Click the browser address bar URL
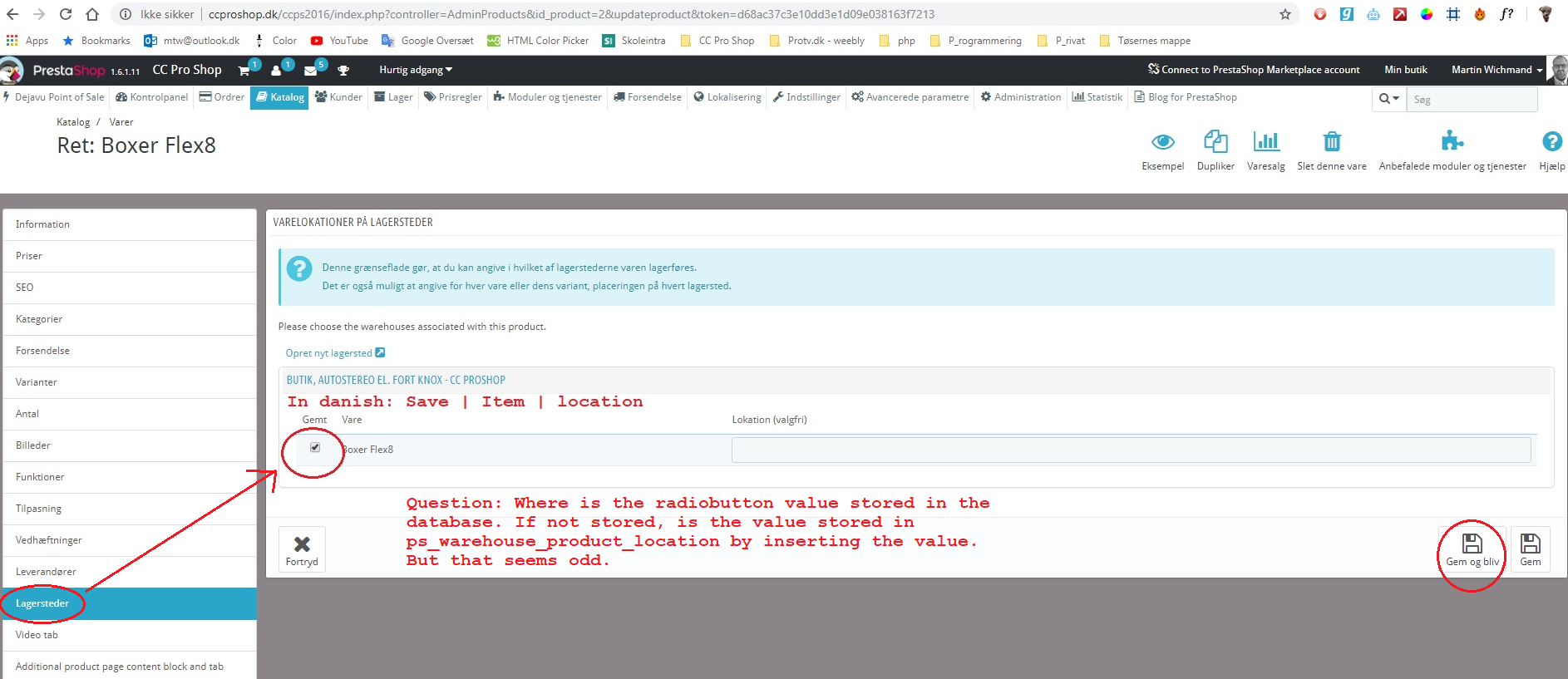Screen dimensions: 1568x679 [x=571, y=14]
